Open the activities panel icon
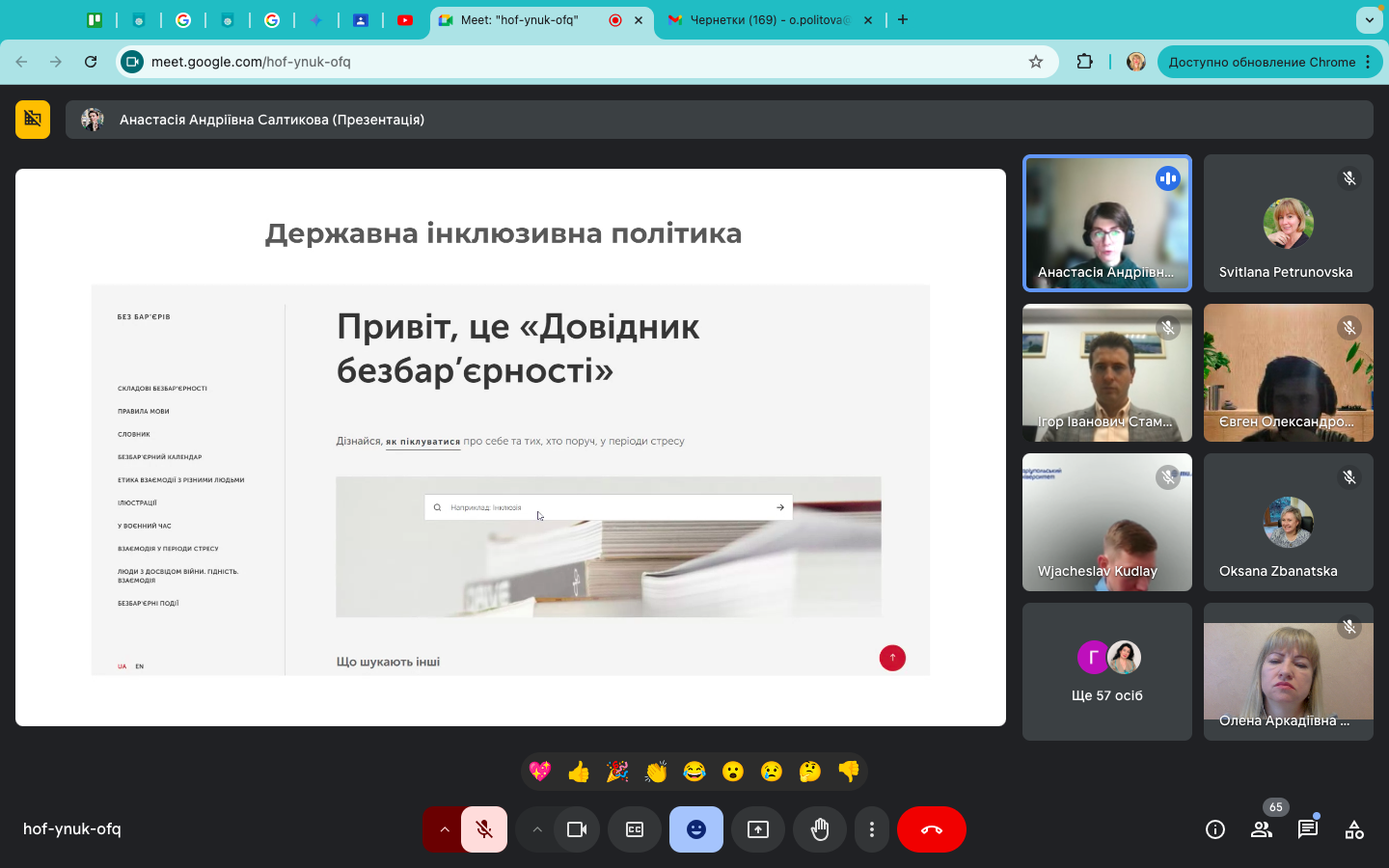1389x868 pixels. click(x=1354, y=829)
